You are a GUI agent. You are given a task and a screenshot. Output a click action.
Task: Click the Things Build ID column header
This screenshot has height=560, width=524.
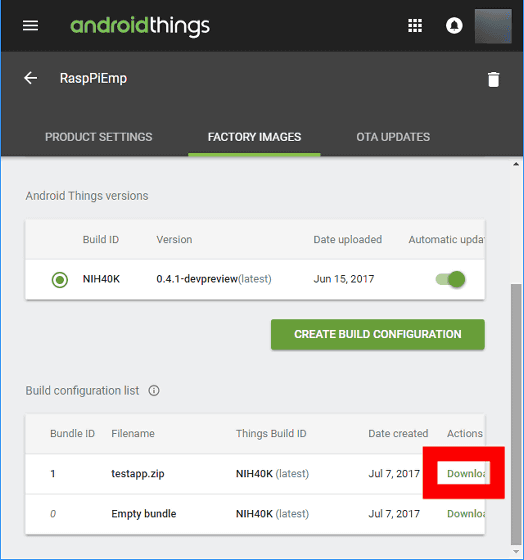(271, 434)
